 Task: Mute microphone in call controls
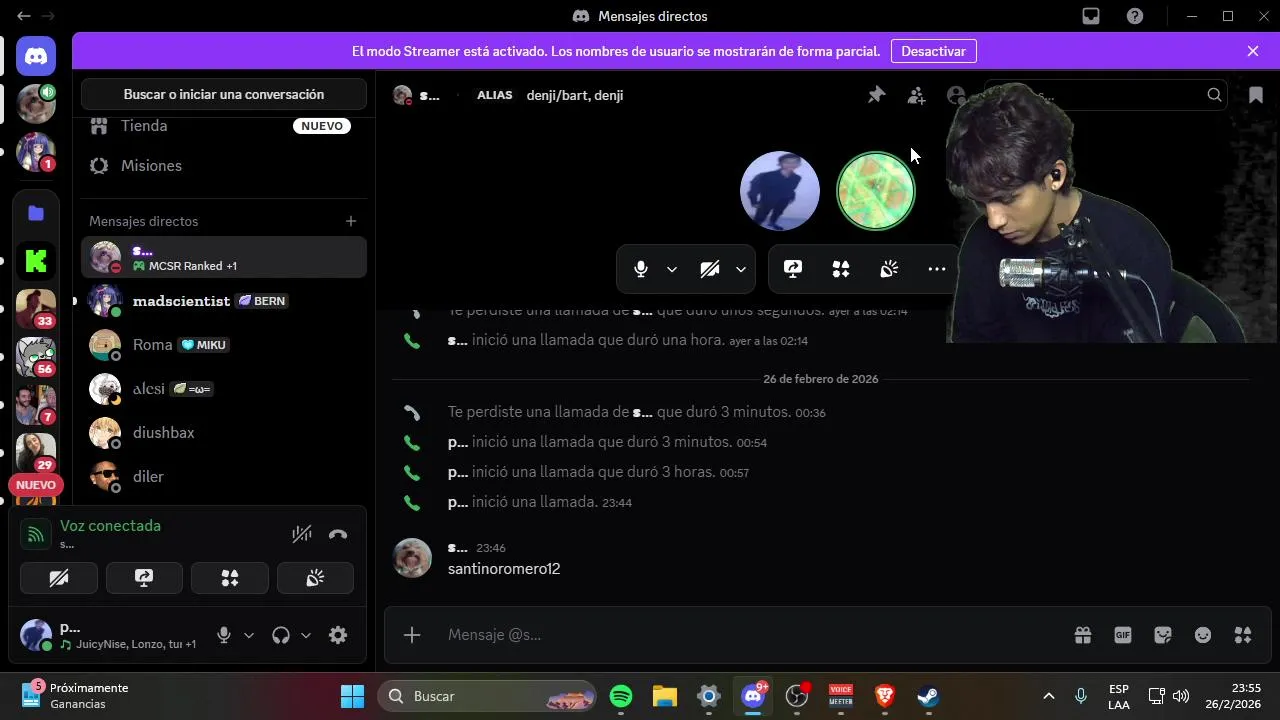tap(641, 269)
